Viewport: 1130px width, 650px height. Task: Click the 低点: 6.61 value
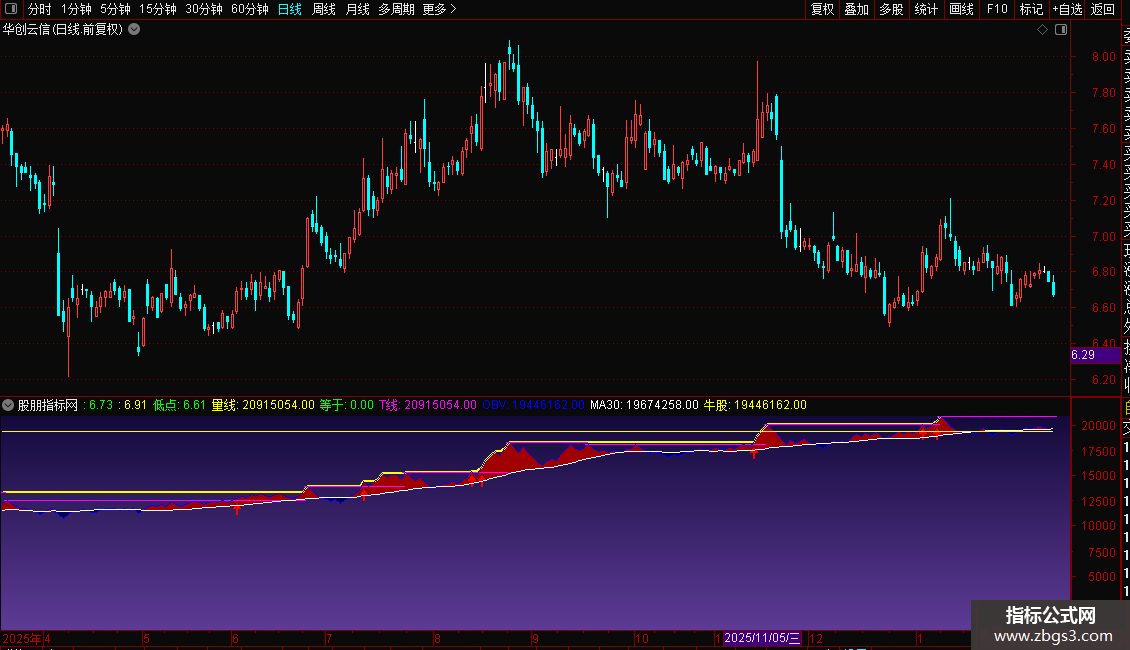pos(179,405)
